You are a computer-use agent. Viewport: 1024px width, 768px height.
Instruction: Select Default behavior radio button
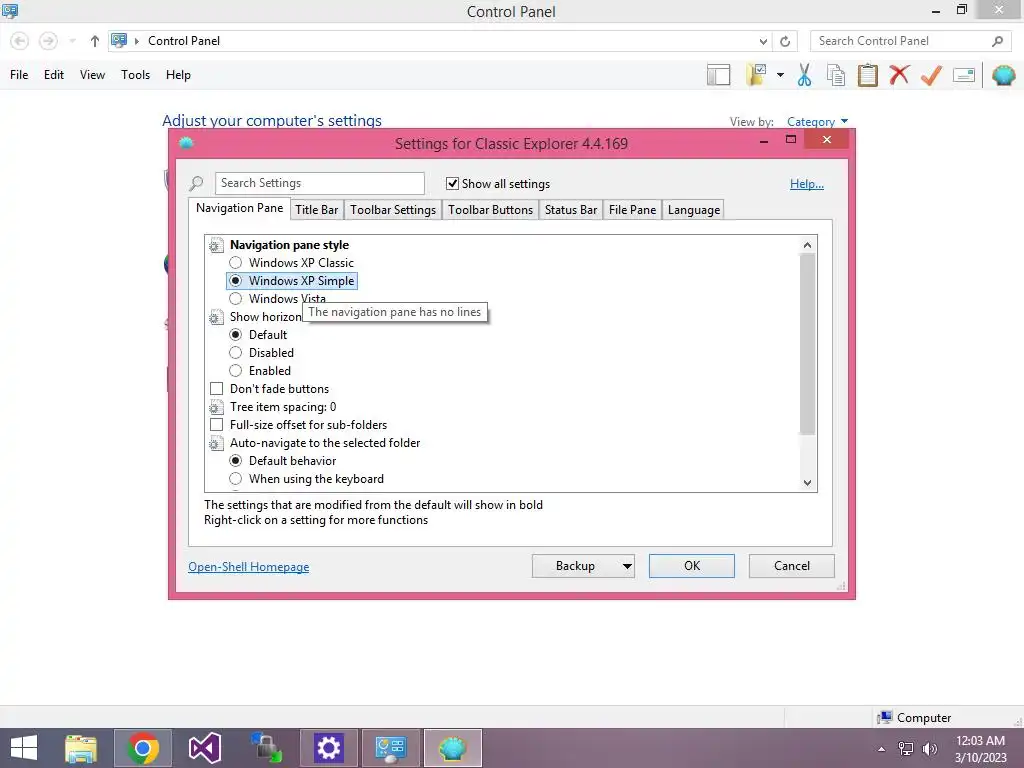click(236, 461)
